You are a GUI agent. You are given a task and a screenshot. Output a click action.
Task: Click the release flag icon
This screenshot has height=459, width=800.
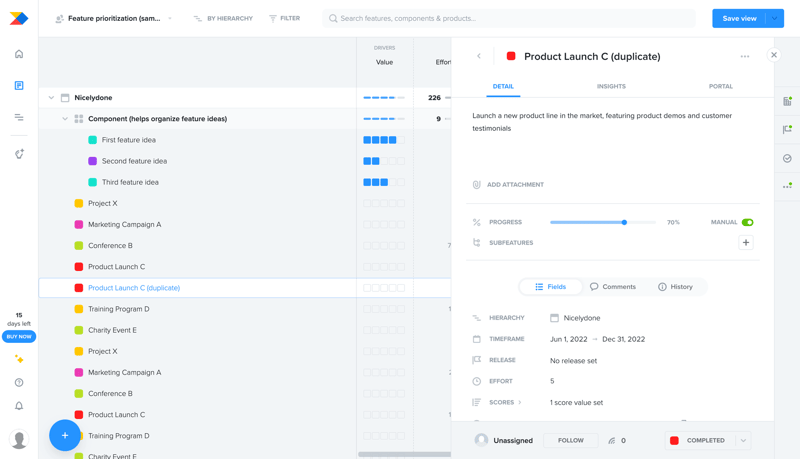click(477, 360)
